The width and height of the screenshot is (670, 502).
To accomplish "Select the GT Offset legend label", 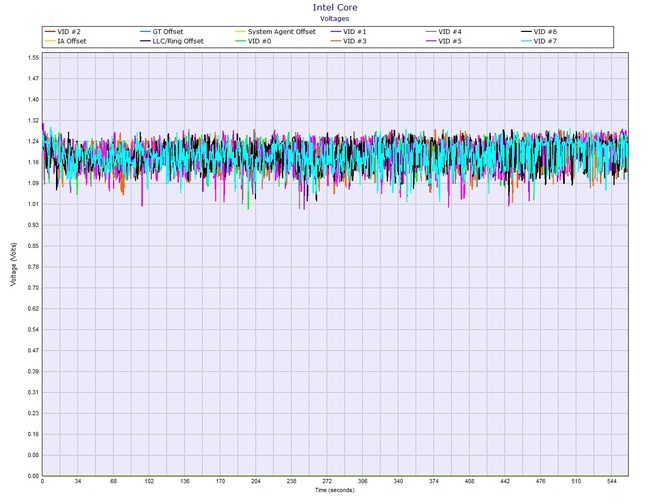I will [x=168, y=32].
